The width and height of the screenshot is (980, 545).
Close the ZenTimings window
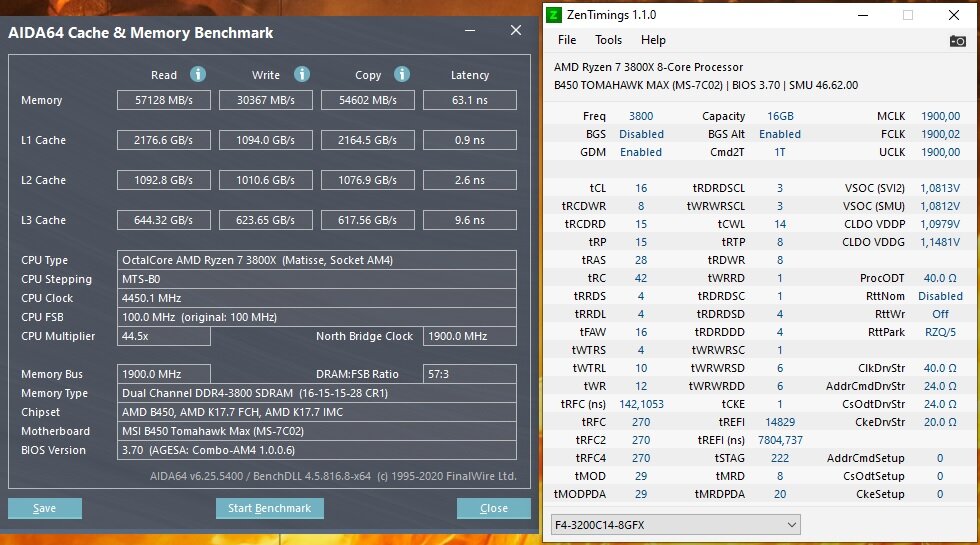point(954,15)
